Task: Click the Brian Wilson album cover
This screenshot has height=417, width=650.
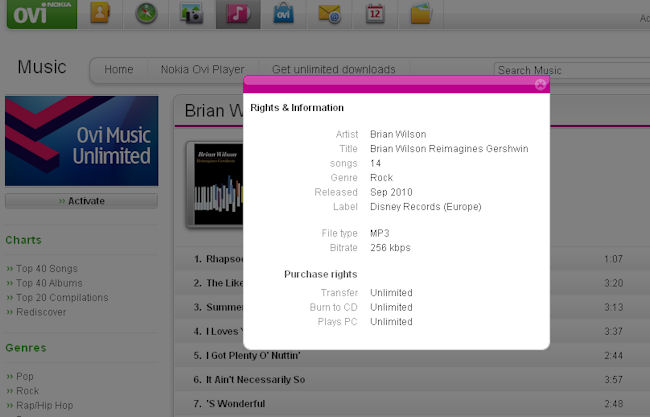Action: coord(214,184)
